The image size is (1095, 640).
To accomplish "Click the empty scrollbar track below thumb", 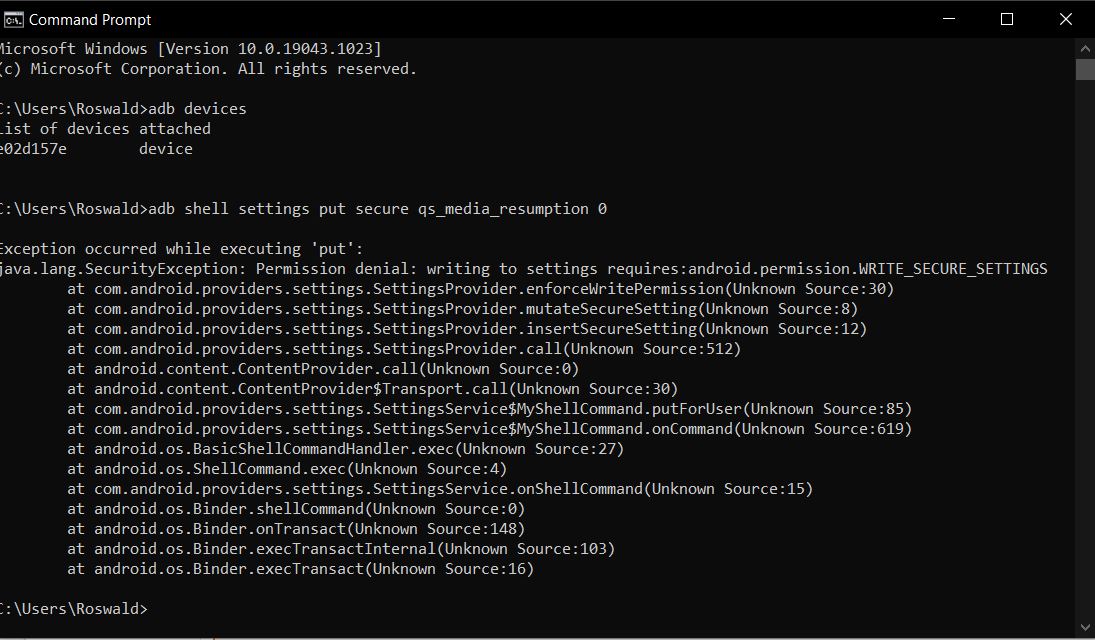I will [1085, 349].
